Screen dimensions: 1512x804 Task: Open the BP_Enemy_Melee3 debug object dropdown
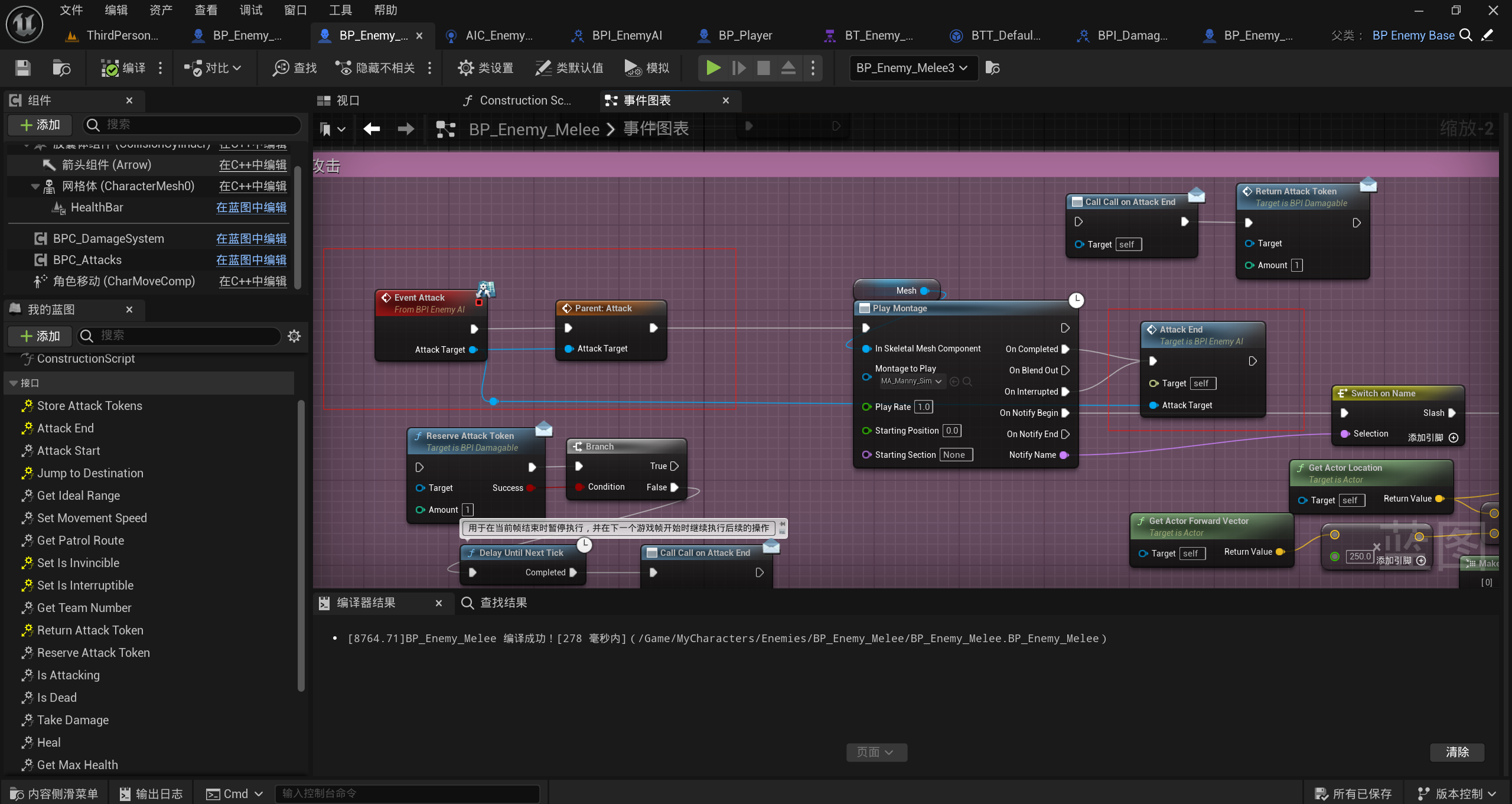[x=913, y=68]
